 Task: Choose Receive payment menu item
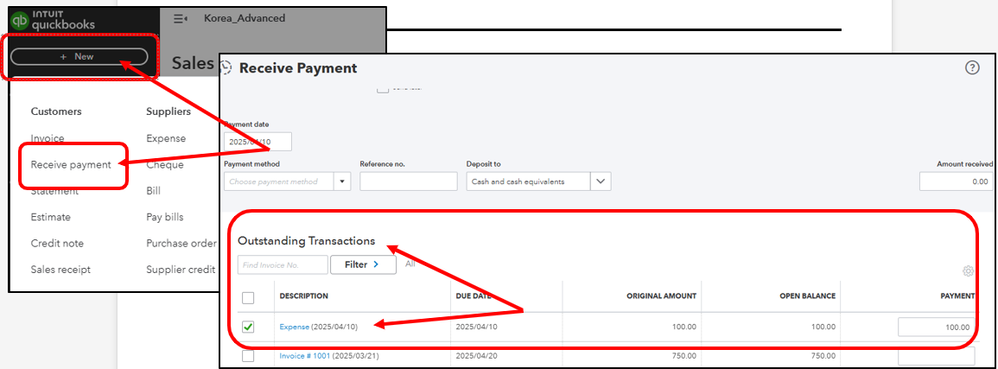pyautogui.click(x=71, y=165)
